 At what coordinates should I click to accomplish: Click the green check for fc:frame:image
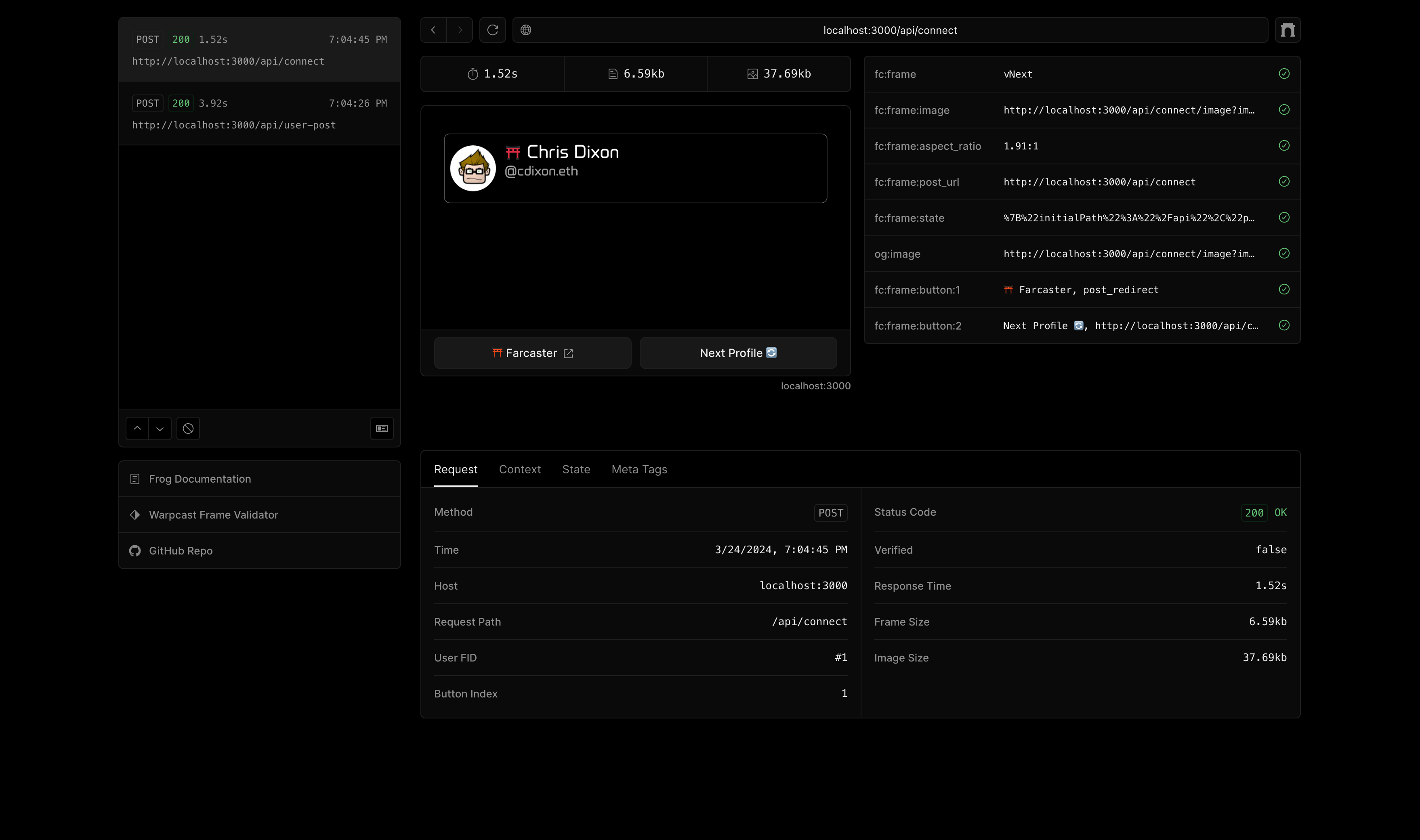pyautogui.click(x=1284, y=110)
